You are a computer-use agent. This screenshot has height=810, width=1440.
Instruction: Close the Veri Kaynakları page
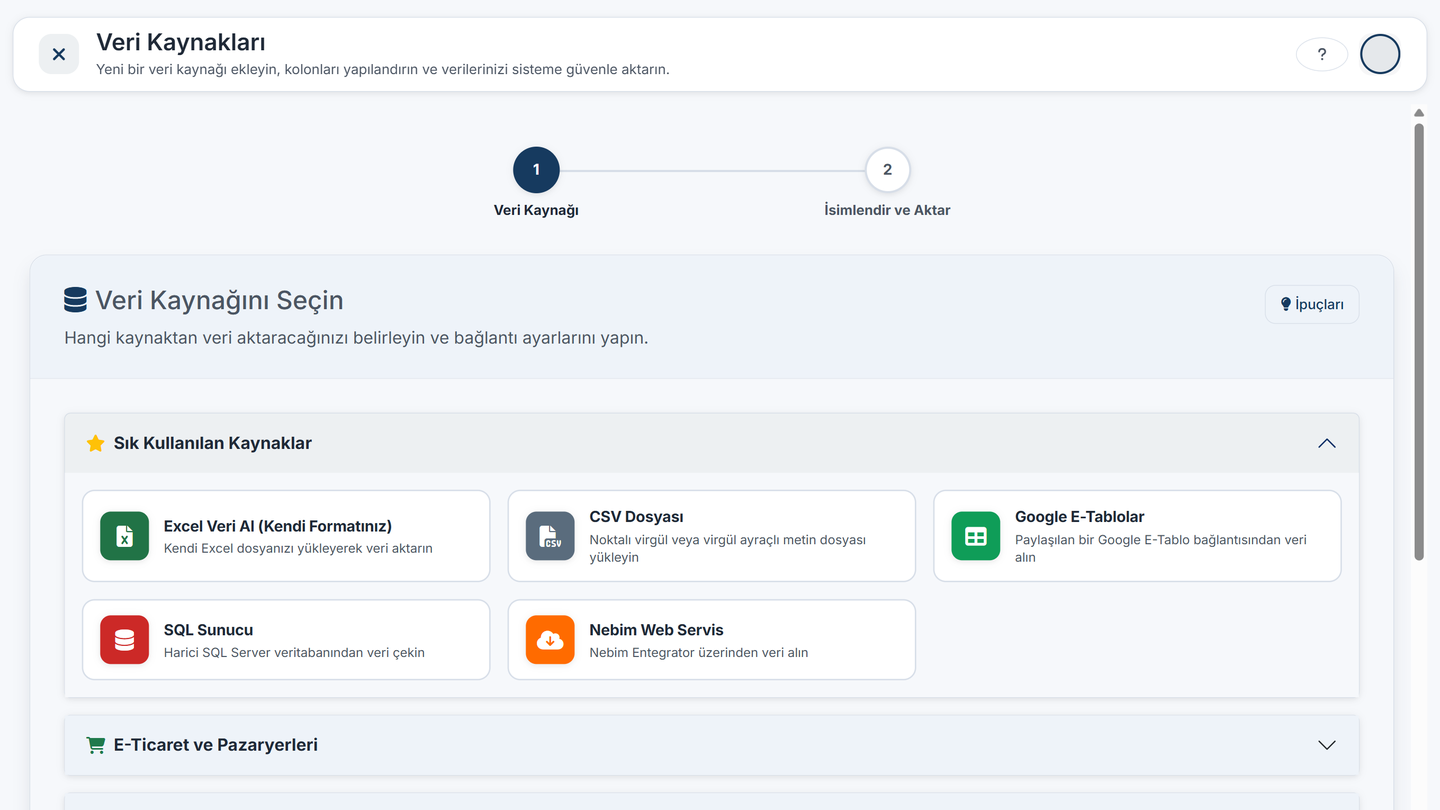[59, 54]
